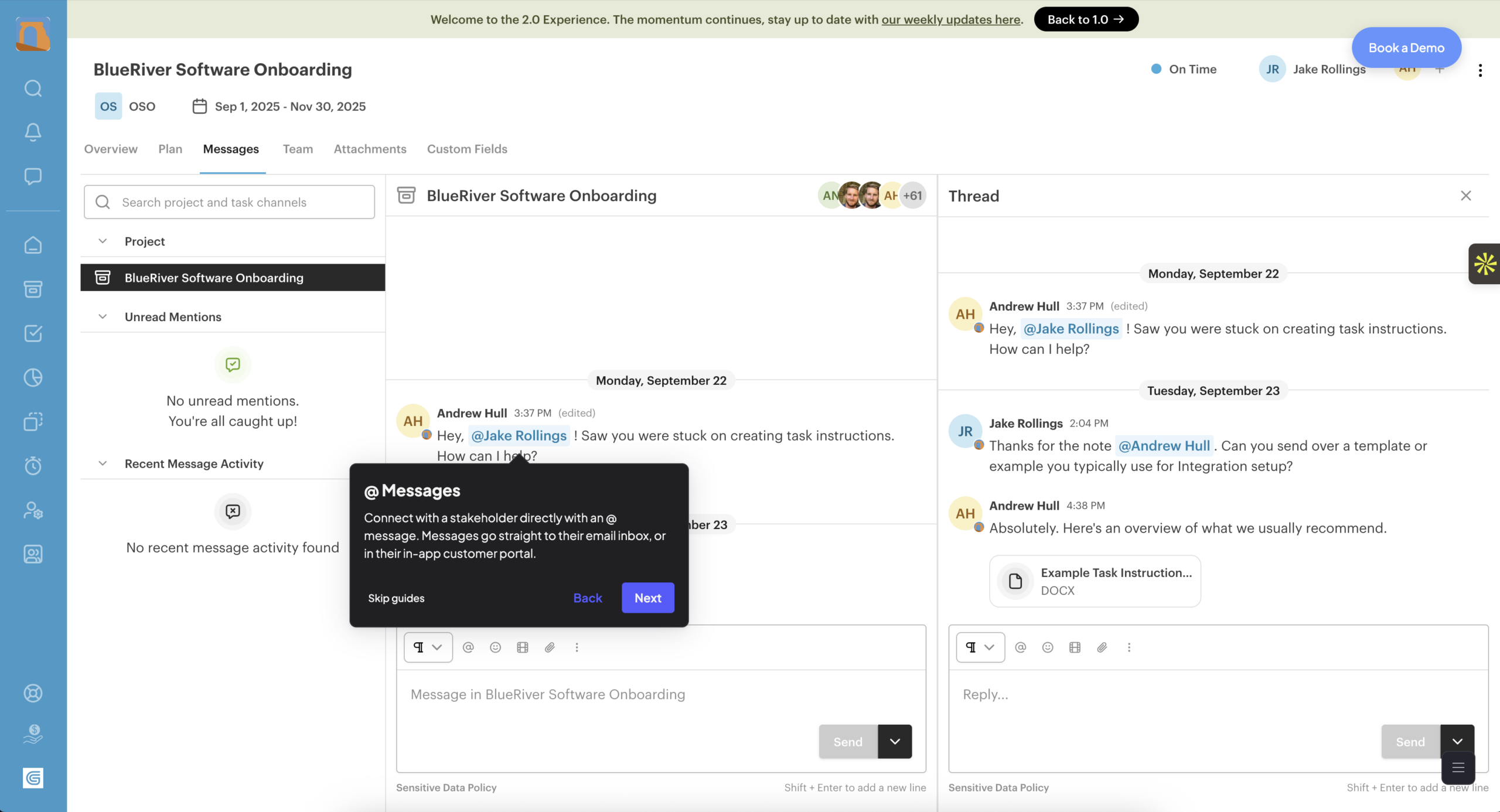Switch to the Attachments tab
The height and width of the screenshot is (812, 1500).
click(x=370, y=149)
